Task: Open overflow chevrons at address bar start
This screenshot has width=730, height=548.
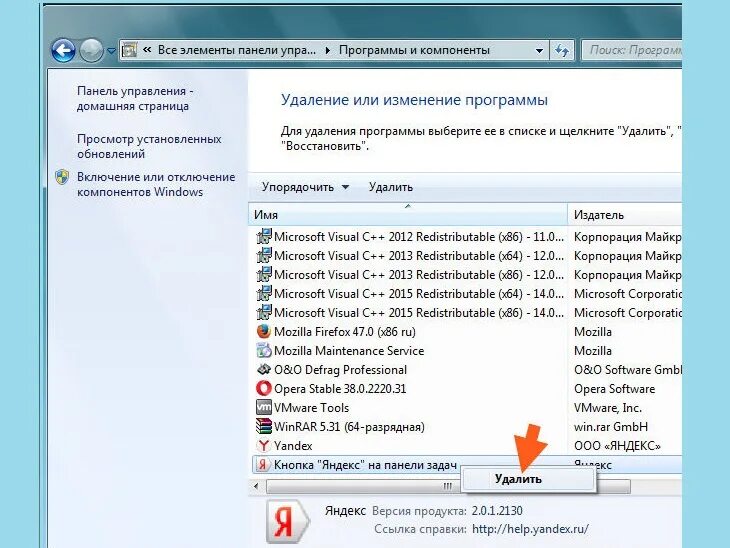Action: pos(147,49)
